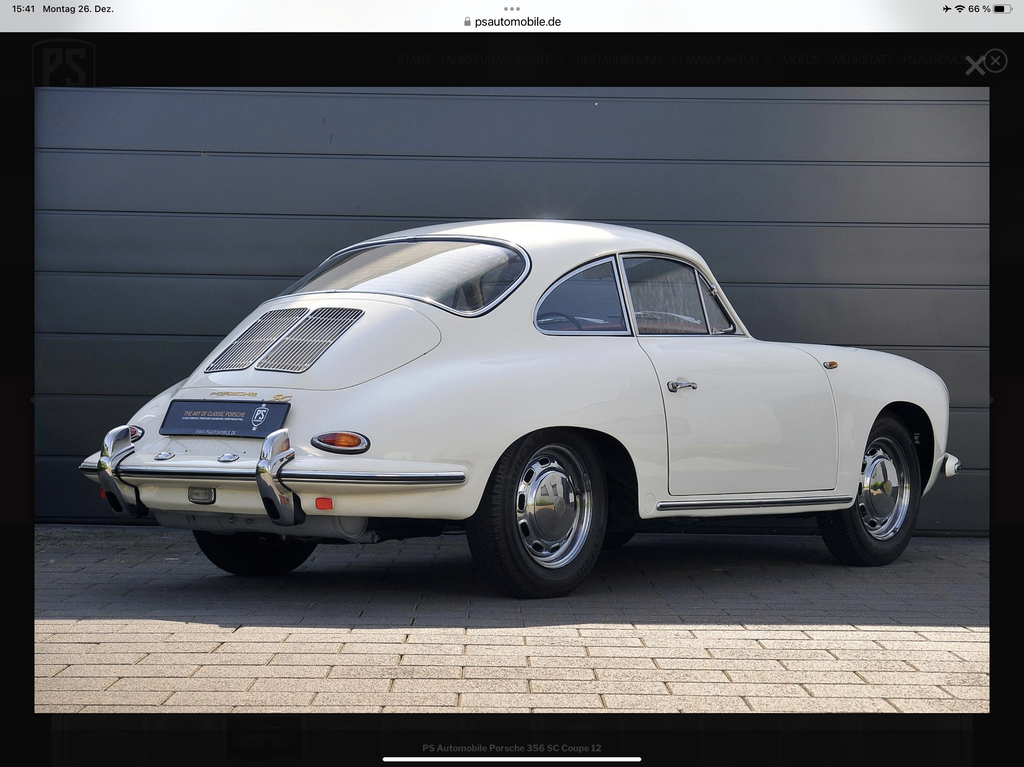The height and width of the screenshot is (767, 1024).
Task: Close the photo lightbox with the large X
Action: point(975,63)
